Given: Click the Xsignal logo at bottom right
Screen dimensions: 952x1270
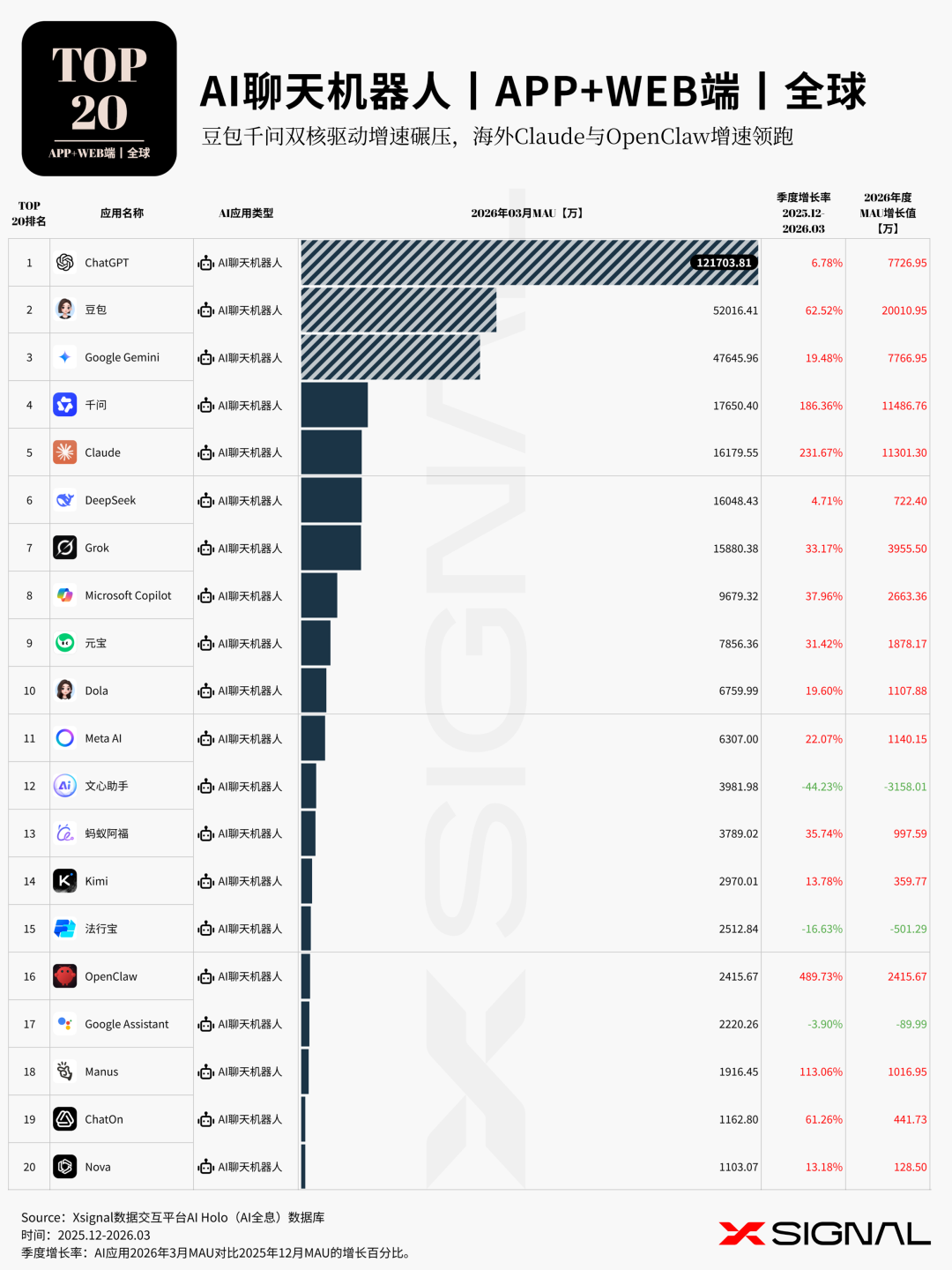Looking at the screenshot, I should pos(824,1234).
